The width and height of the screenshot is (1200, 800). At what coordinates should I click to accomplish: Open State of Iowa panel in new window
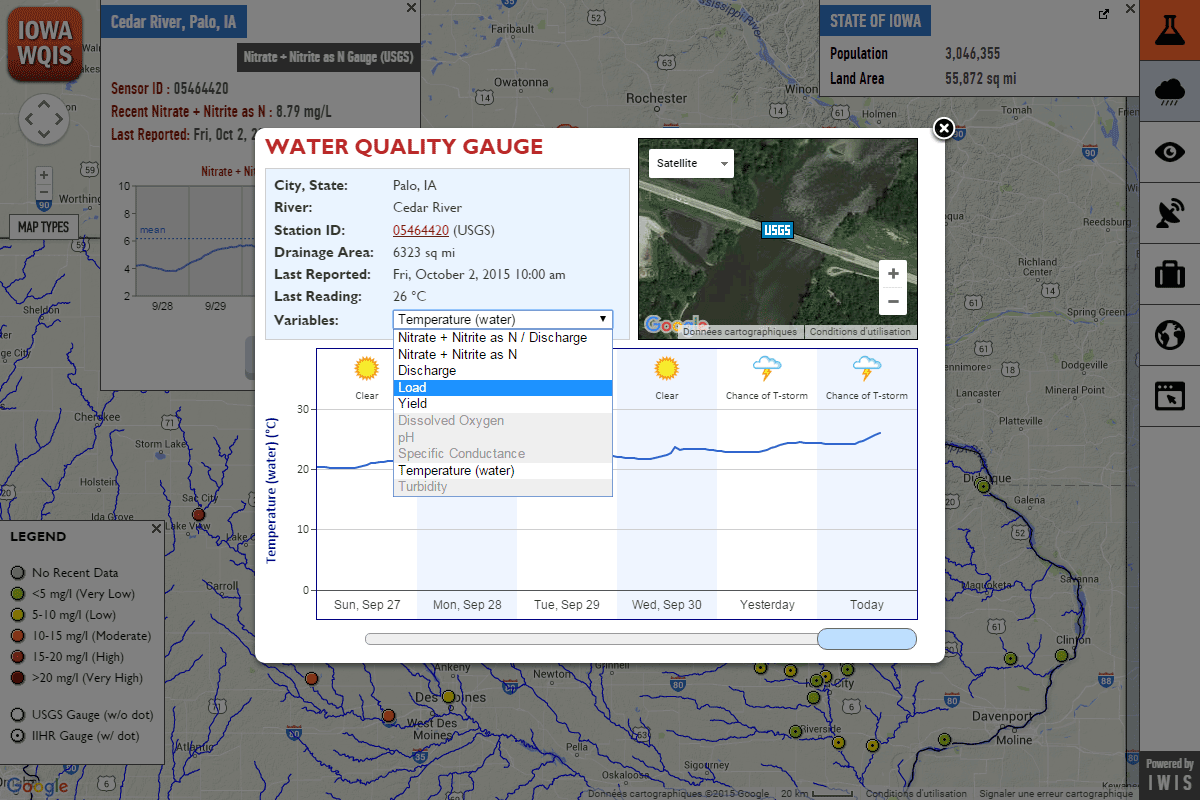tap(1104, 14)
